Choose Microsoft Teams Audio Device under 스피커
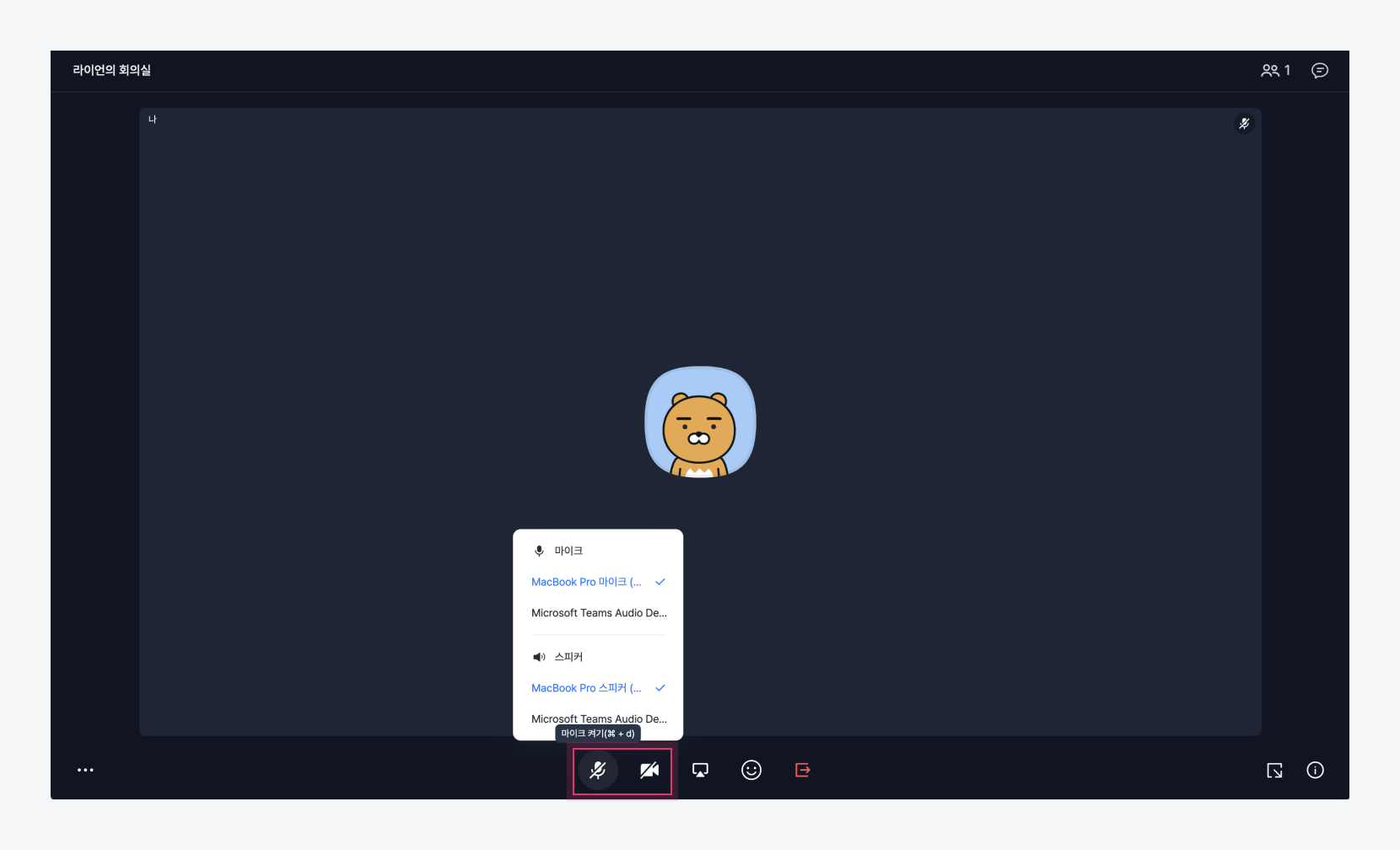Screen dimensions: 1400x850 coord(598,718)
